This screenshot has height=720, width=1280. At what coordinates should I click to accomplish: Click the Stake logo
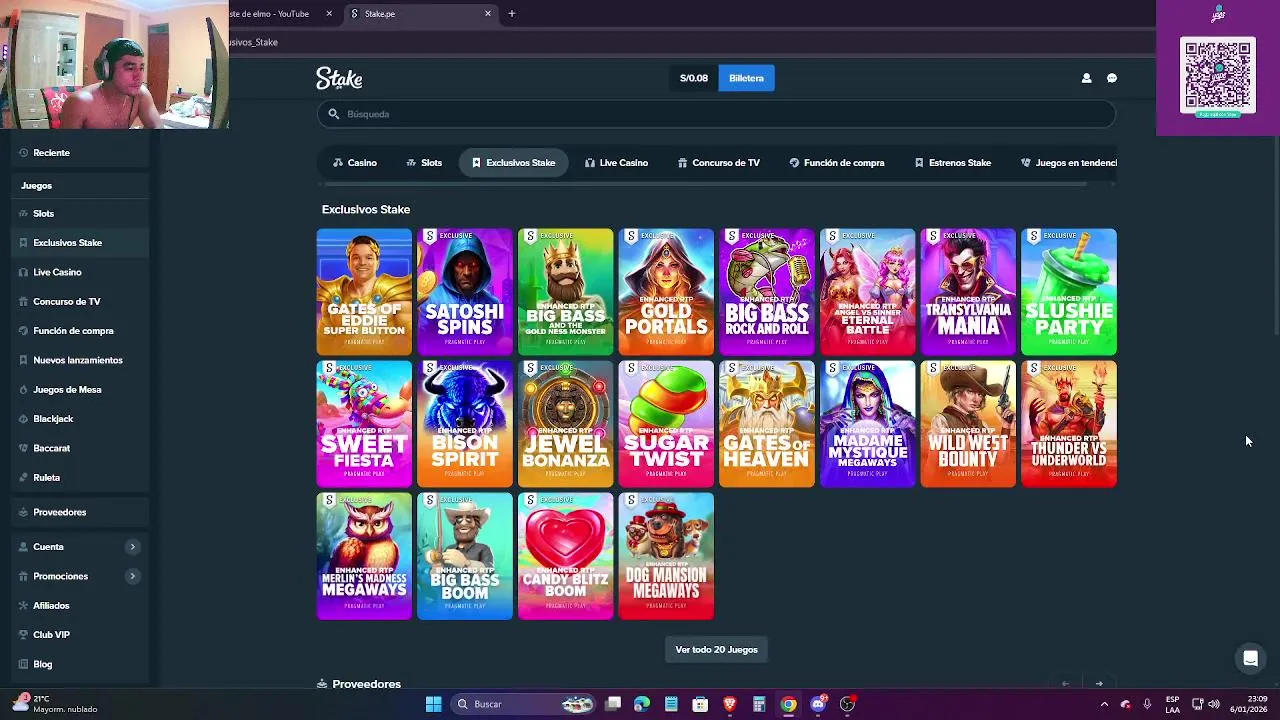point(339,78)
